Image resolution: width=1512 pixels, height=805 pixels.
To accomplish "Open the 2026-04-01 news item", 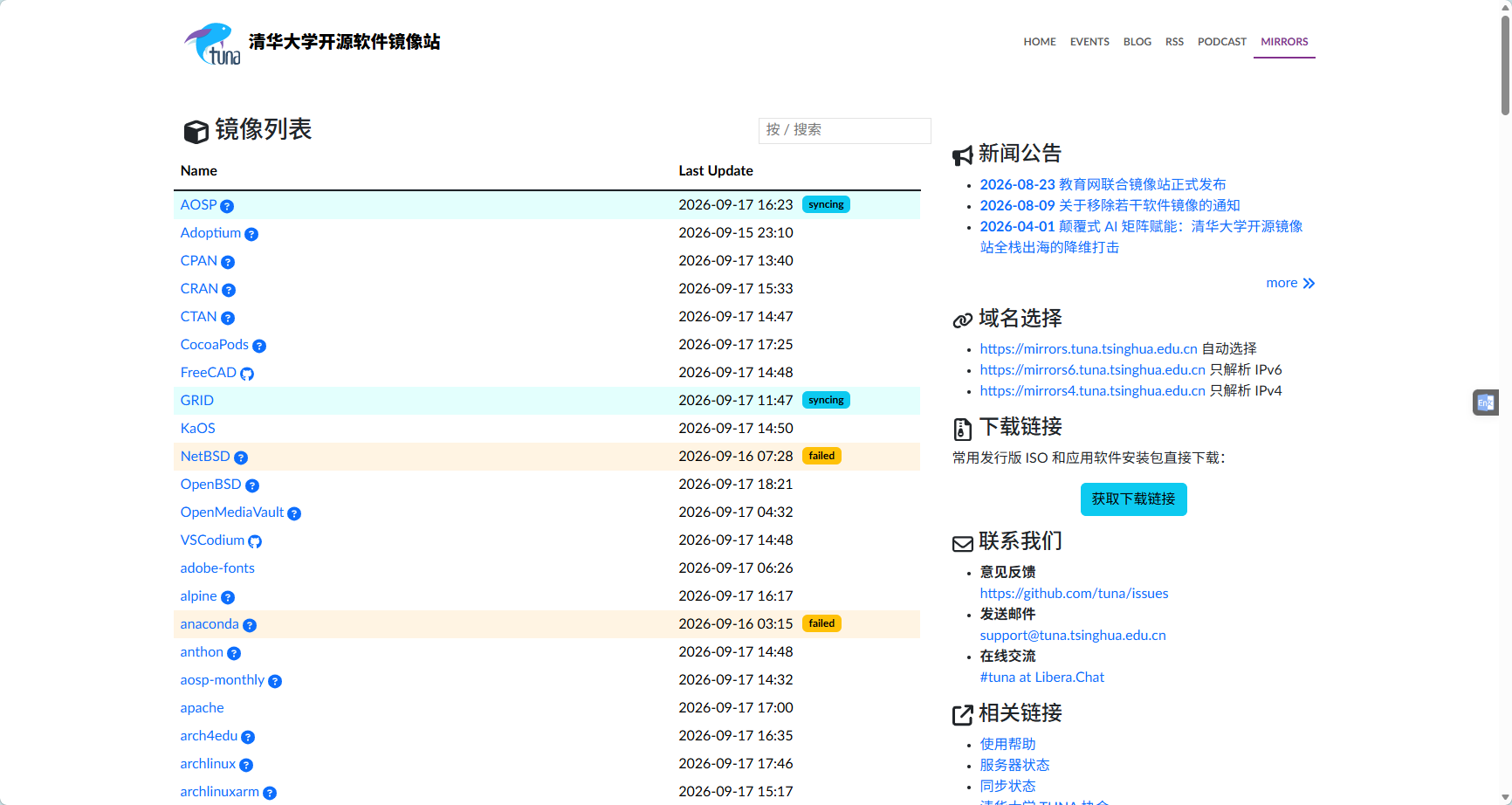I will coord(1141,237).
